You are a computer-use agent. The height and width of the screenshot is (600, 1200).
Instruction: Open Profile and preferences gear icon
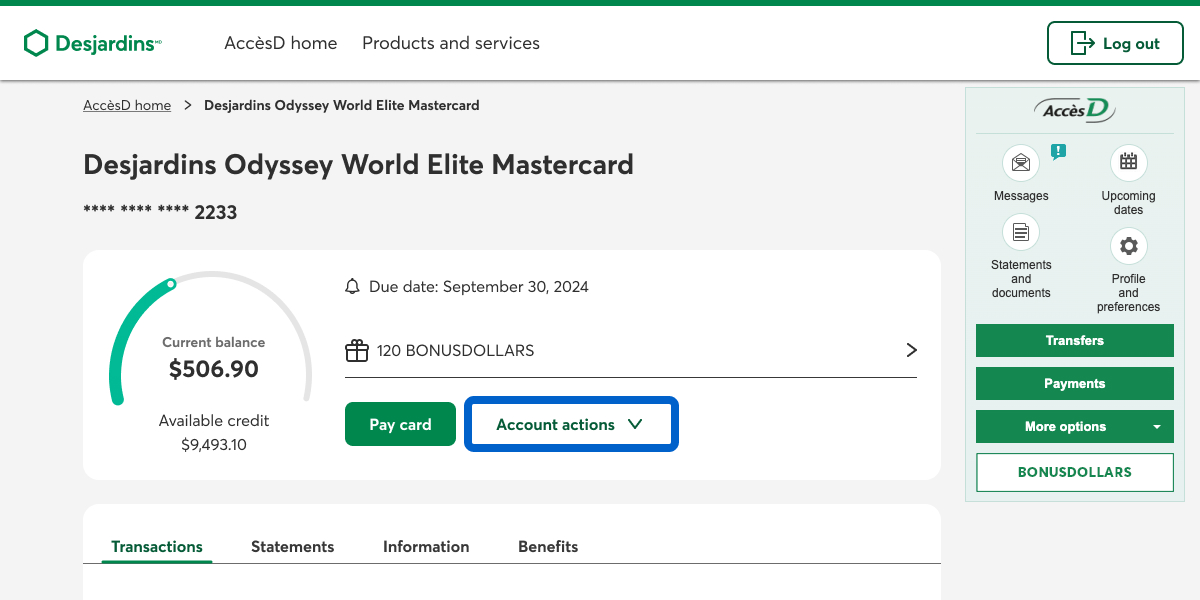1128,246
